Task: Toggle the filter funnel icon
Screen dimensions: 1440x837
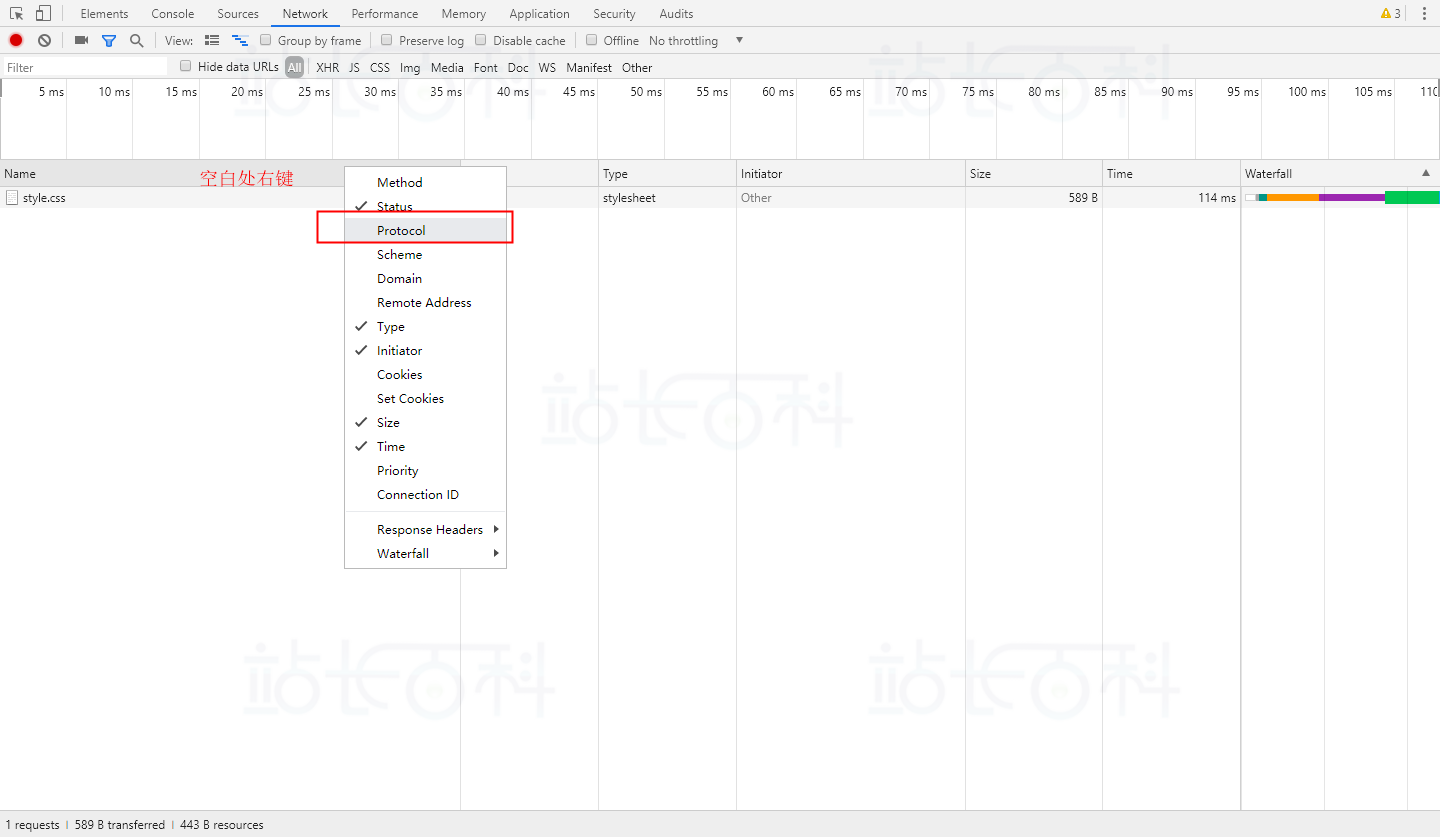Action: tap(109, 41)
